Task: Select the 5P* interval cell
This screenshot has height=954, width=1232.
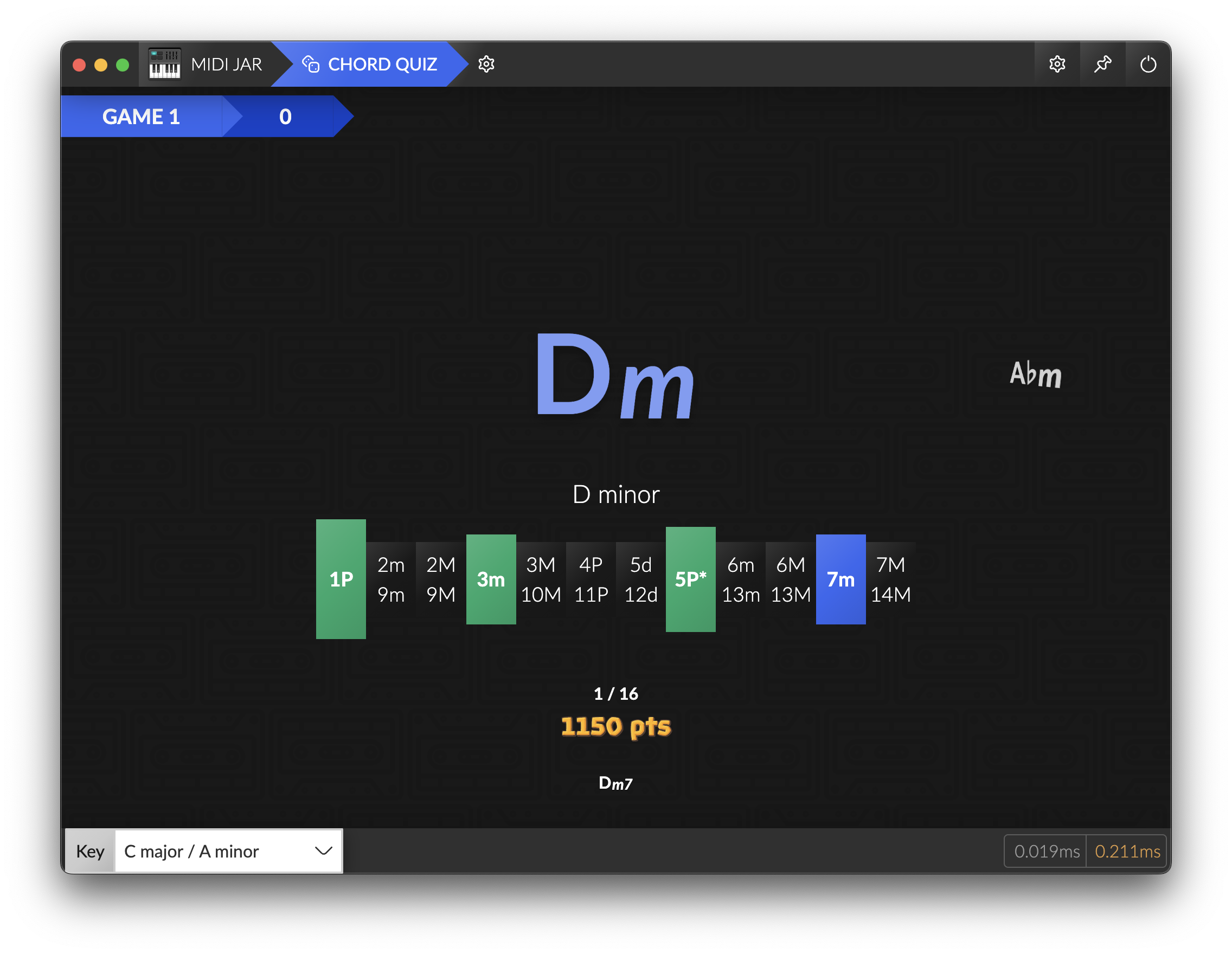Action: click(x=690, y=579)
